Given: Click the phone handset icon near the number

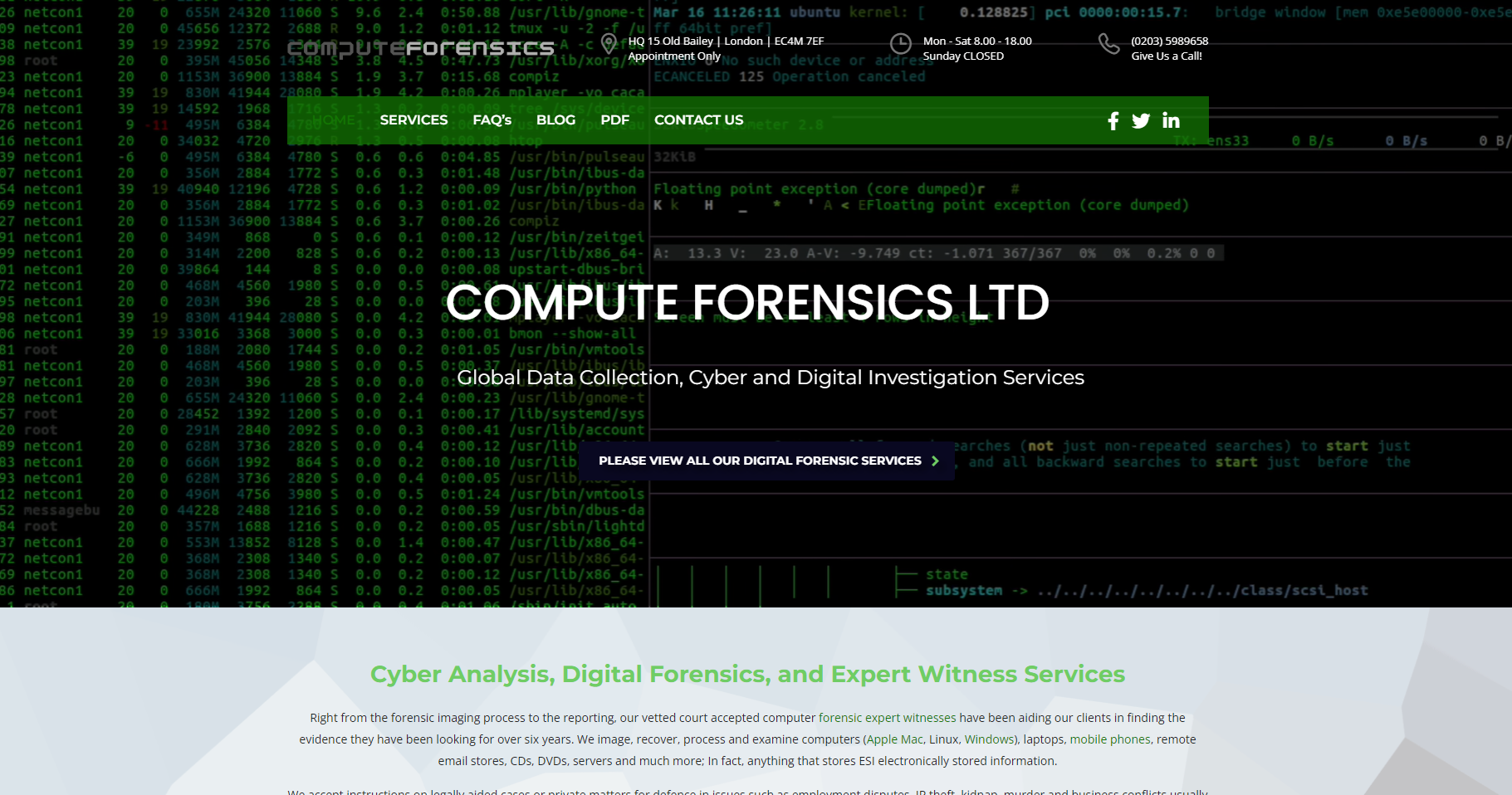Looking at the screenshot, I should [1109, 44].
